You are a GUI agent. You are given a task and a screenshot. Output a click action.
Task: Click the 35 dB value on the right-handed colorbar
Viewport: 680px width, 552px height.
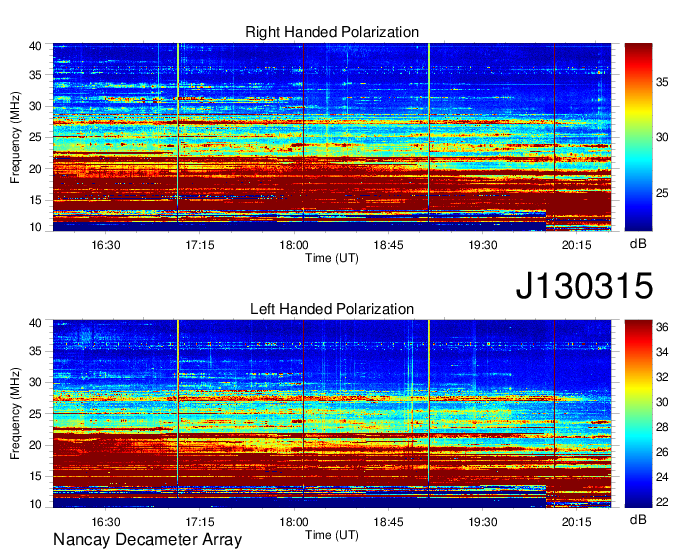(662, 82)
